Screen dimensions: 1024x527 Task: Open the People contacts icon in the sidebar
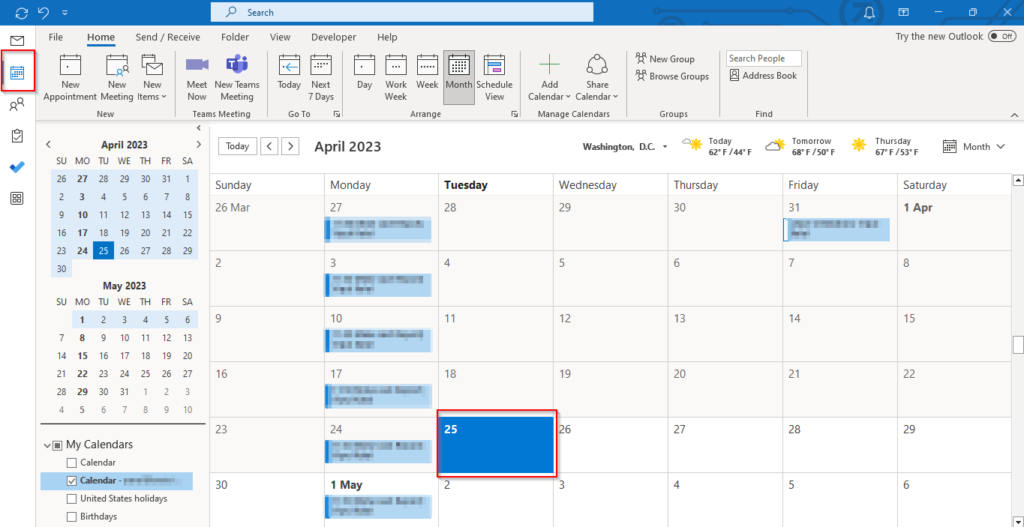17,103
